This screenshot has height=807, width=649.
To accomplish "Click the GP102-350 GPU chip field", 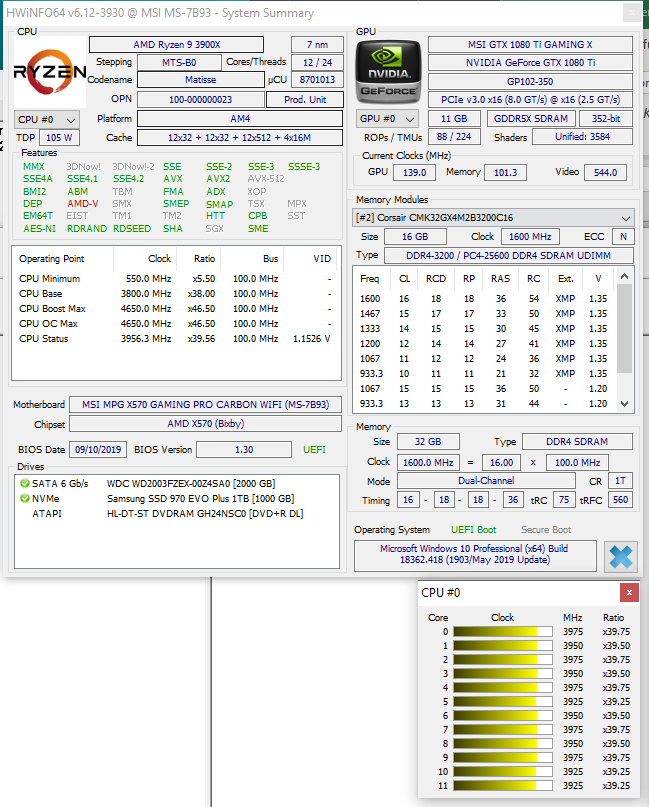I will pos(530,81).
